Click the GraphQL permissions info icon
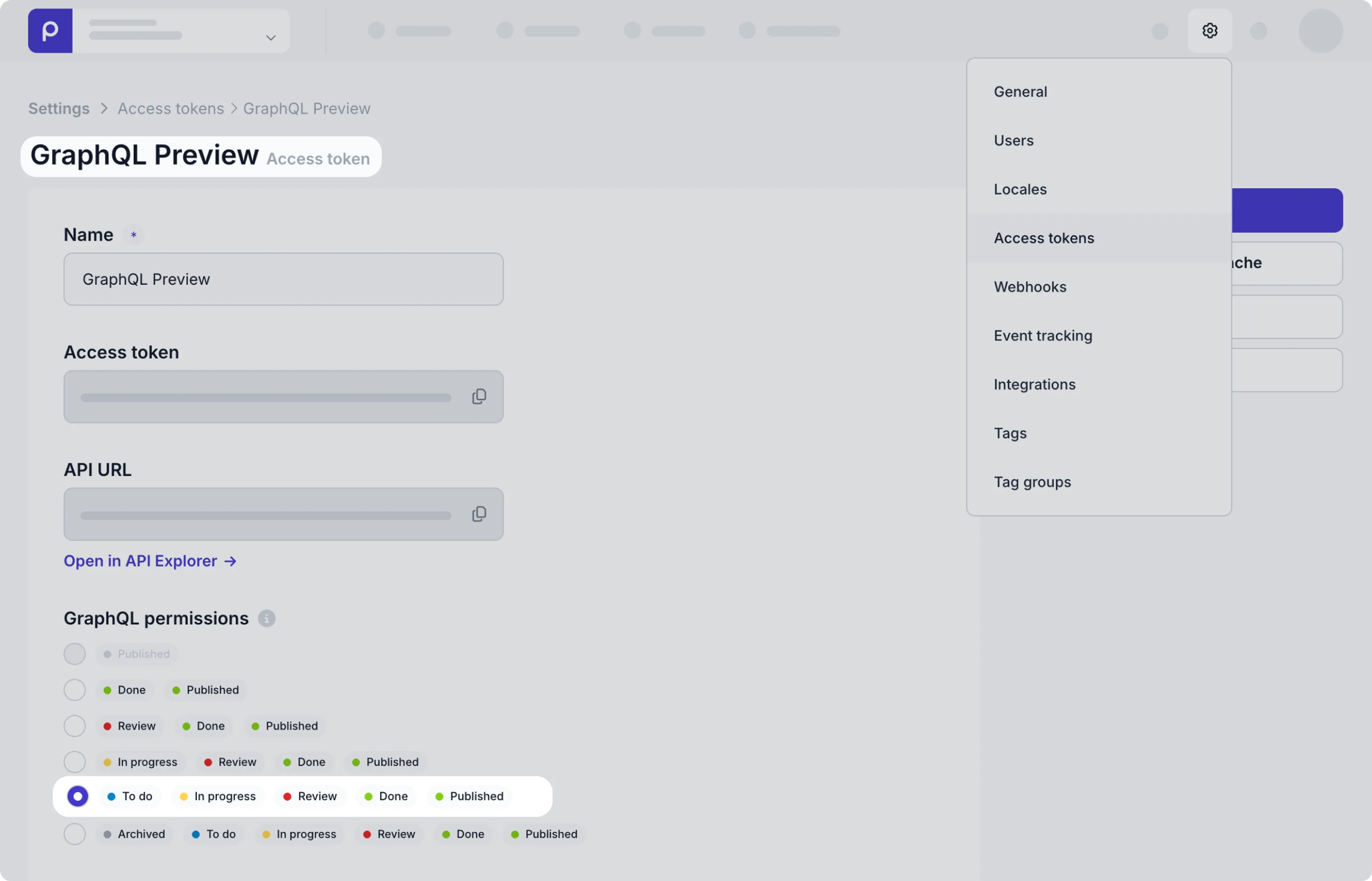1372x881 pixels. 267,618
